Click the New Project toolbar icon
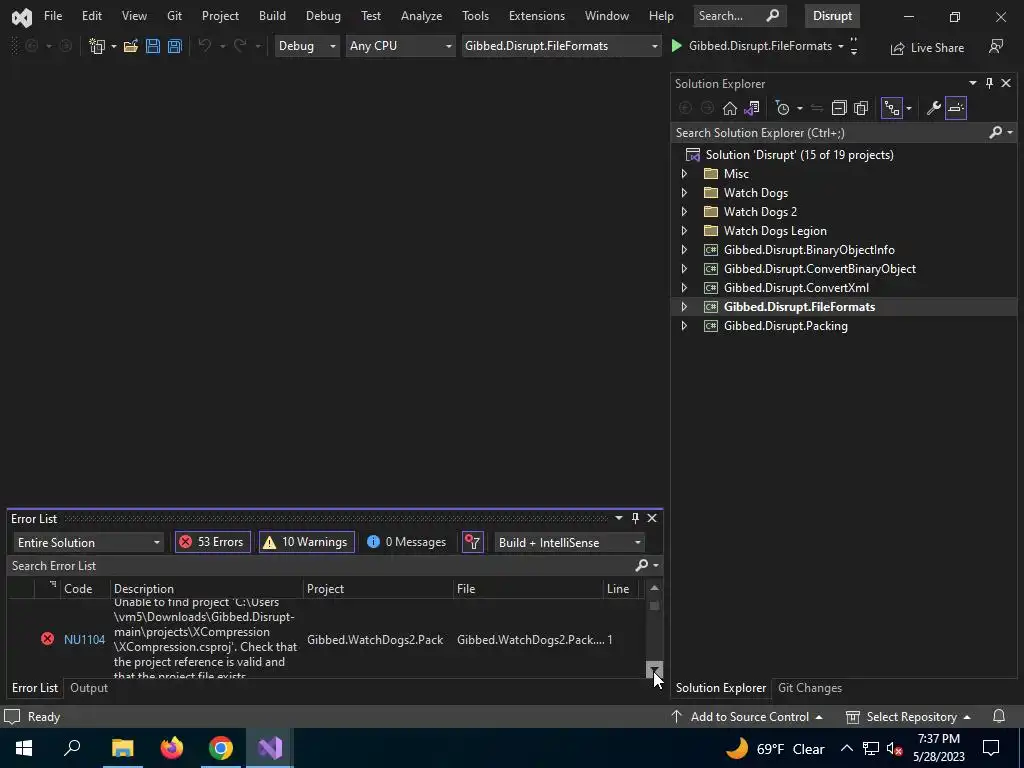Viewport: 1024px width, 768px height. (97, 46)
